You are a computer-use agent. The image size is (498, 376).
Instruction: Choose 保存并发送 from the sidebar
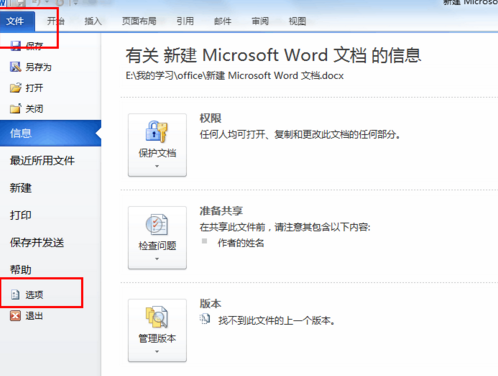(37, 243)
